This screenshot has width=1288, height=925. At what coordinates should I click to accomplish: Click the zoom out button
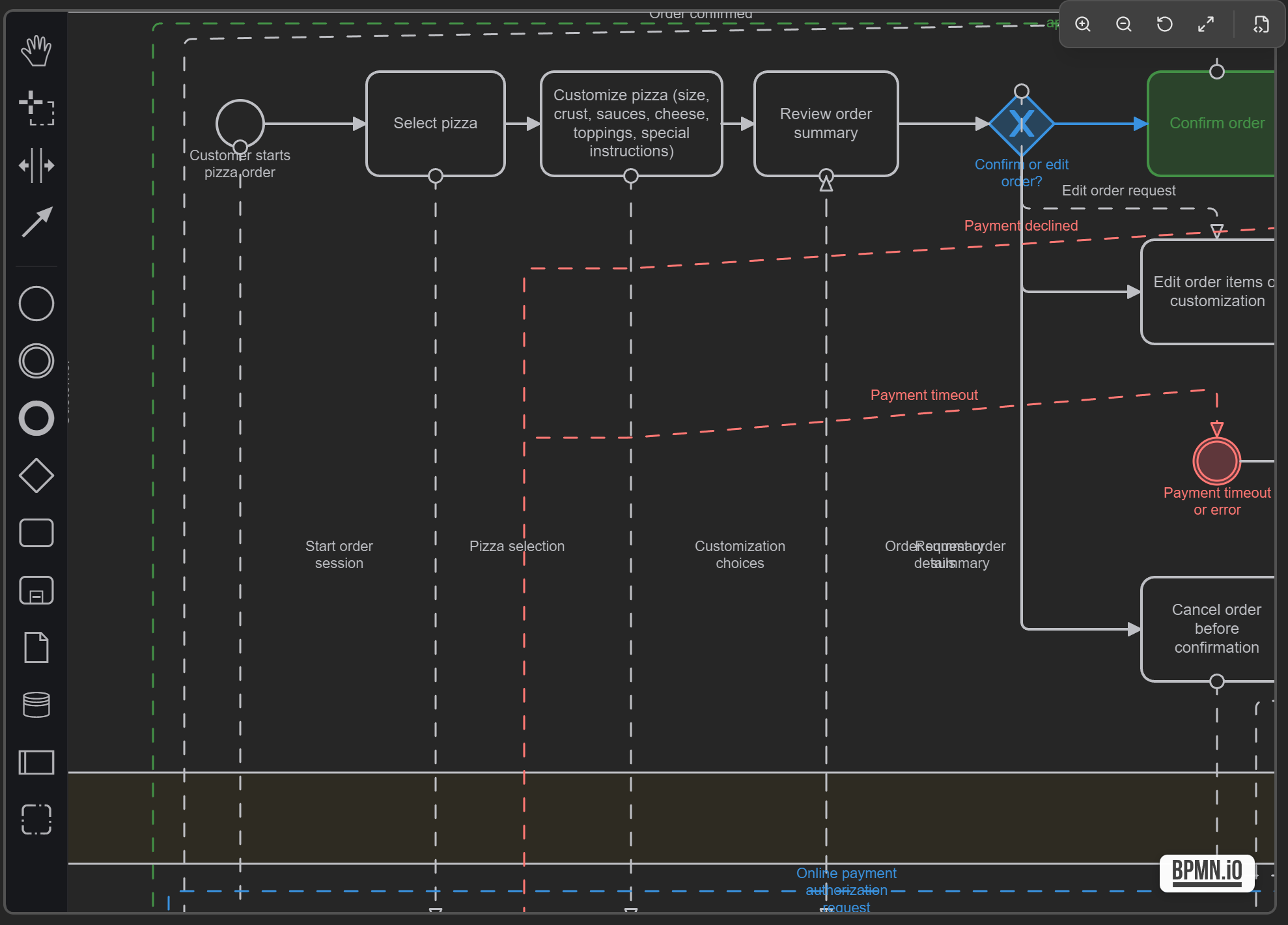tap(1124, 25)
